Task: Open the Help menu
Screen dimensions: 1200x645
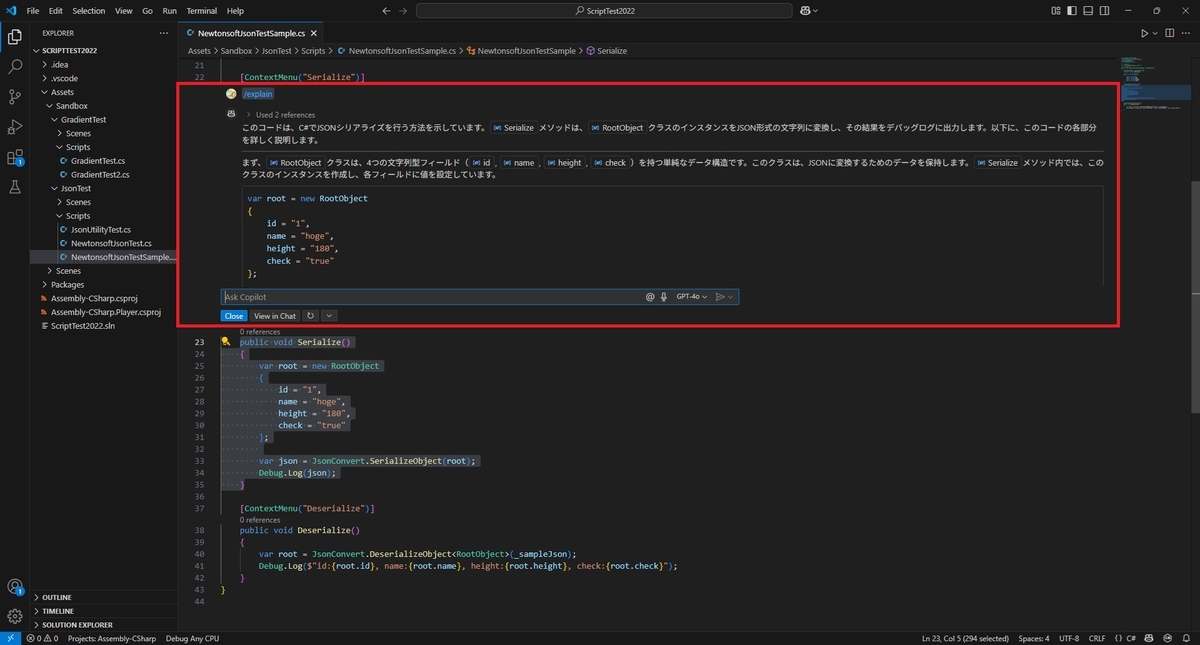Action: 235,10
